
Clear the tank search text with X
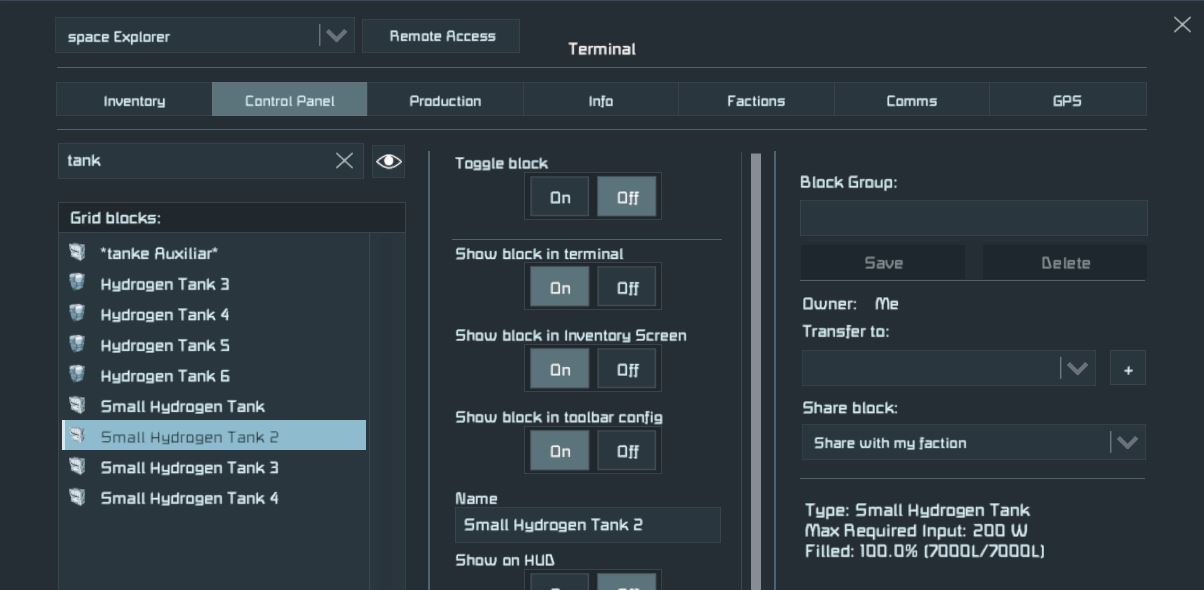point(344,161)
